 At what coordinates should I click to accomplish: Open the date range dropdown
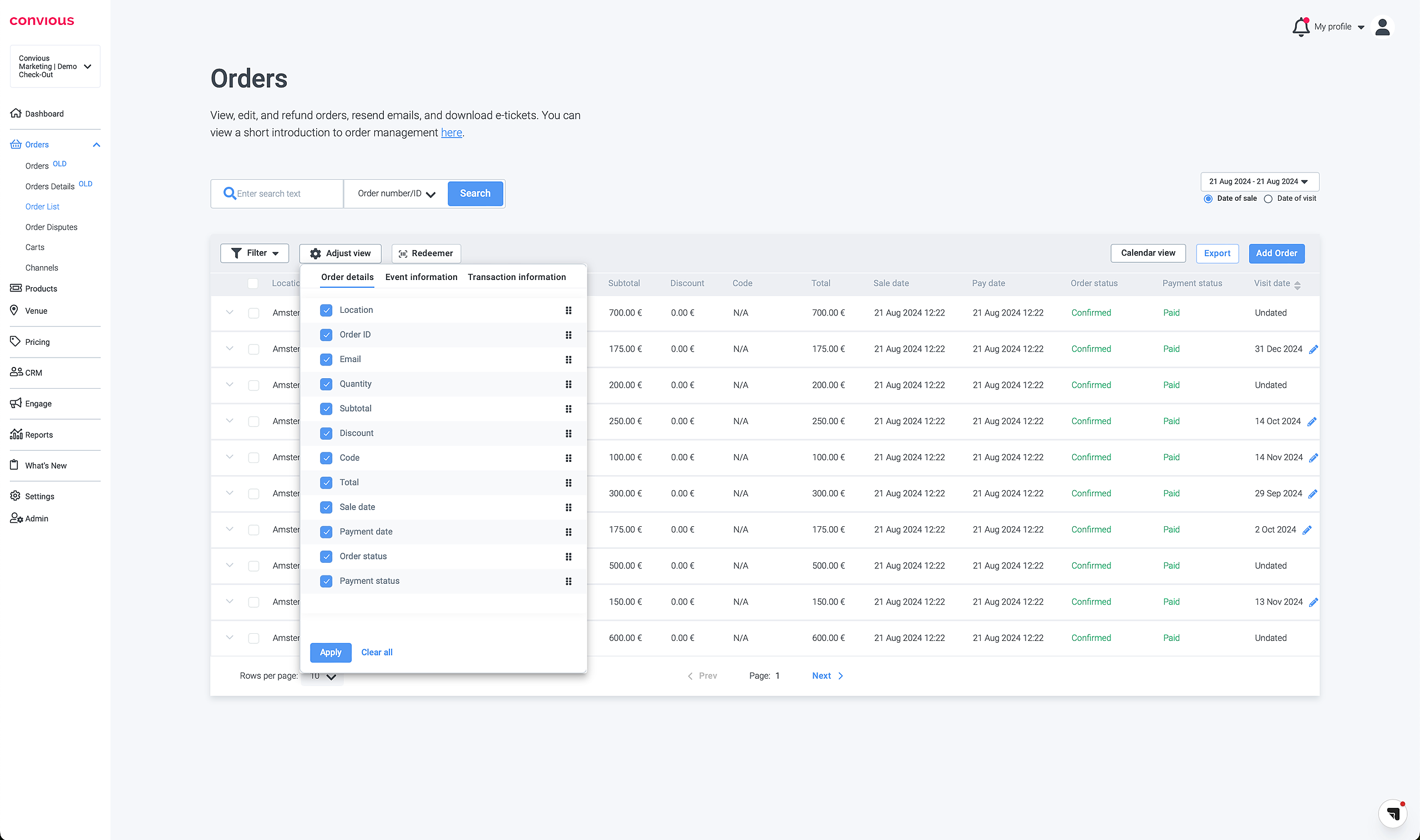pyautogui.click(x=1259, y=182)
